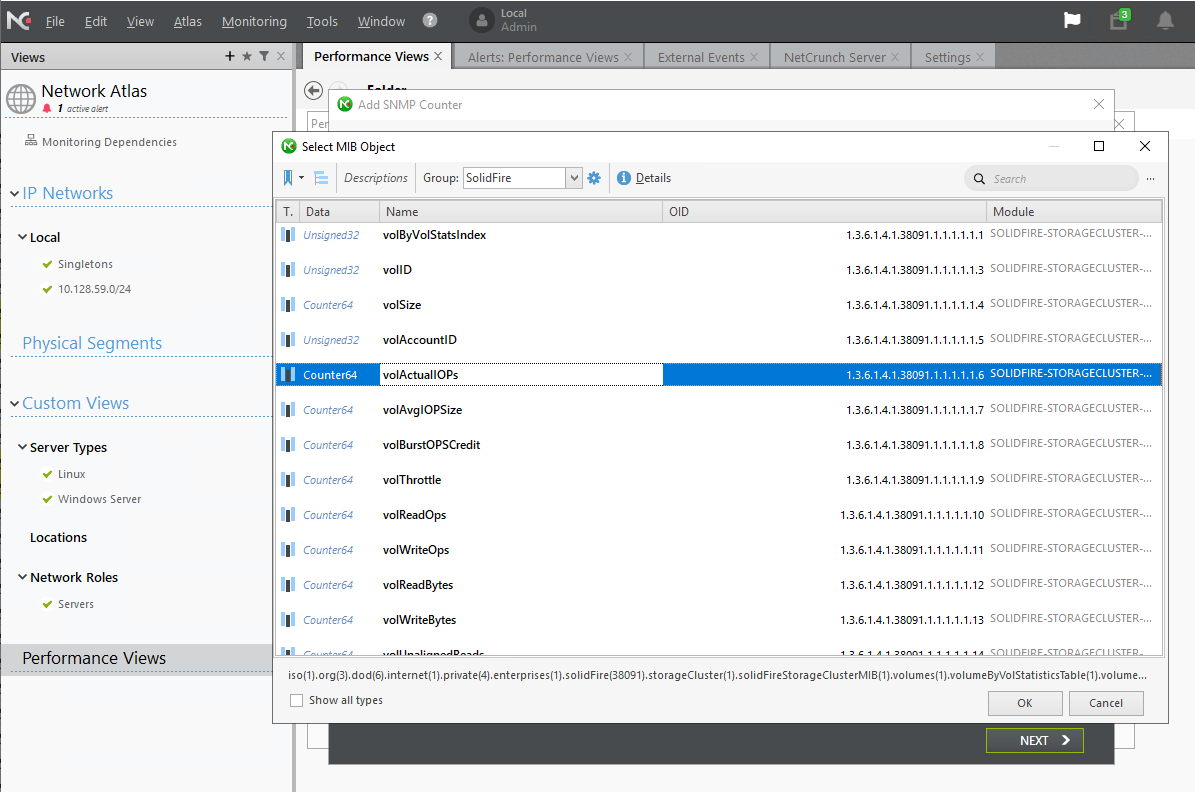This screenshot has height=792, width=1195.
Task: Click the OK button
Action: coord(1024,703)
